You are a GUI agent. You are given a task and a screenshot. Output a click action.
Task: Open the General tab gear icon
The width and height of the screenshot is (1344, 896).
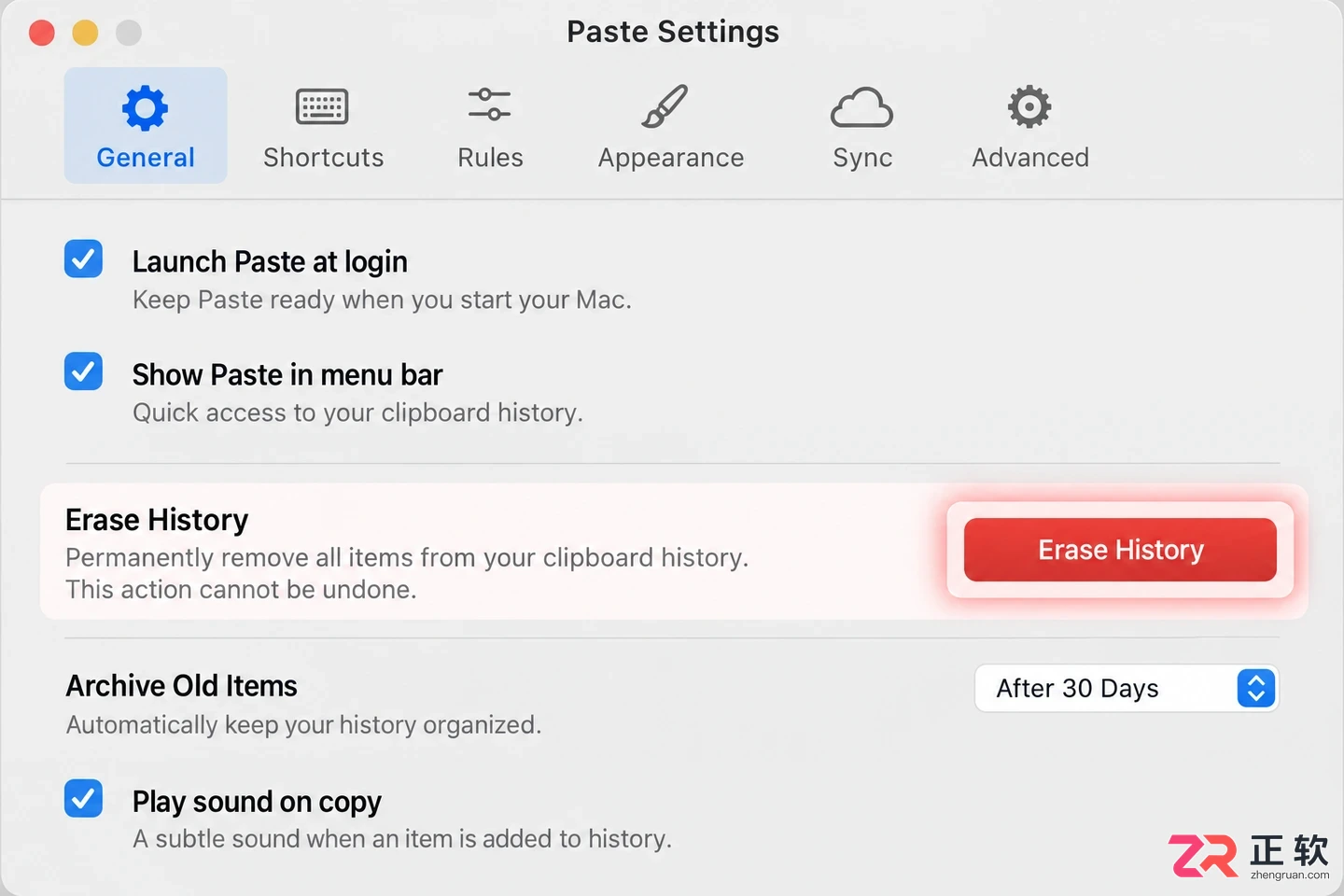click(x=146, y=108)
